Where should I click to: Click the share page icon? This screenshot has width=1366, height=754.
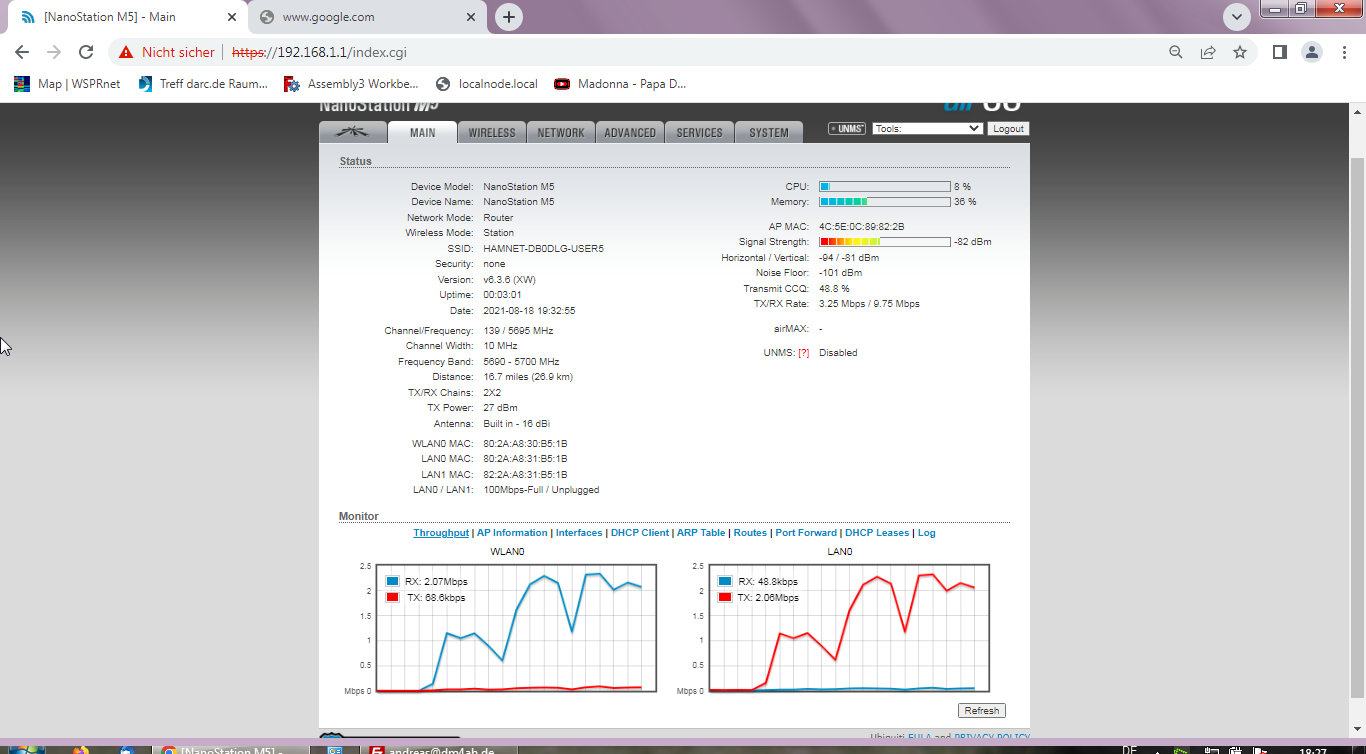point(1208,52)
